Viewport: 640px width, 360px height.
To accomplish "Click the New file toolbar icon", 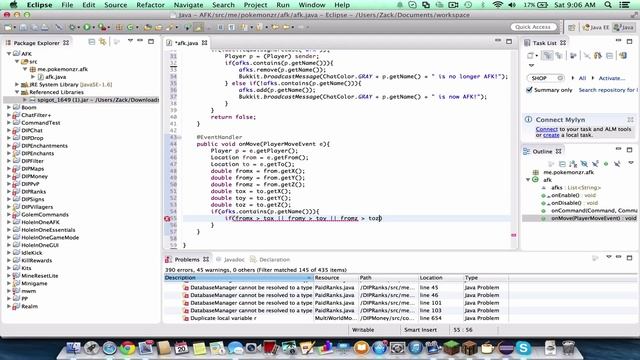I will (8, 27).
